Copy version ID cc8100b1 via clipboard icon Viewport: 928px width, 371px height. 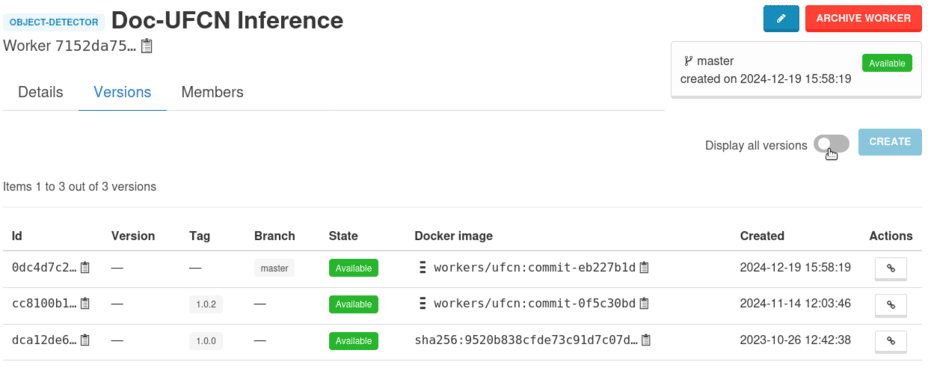[x=85, y=304]
